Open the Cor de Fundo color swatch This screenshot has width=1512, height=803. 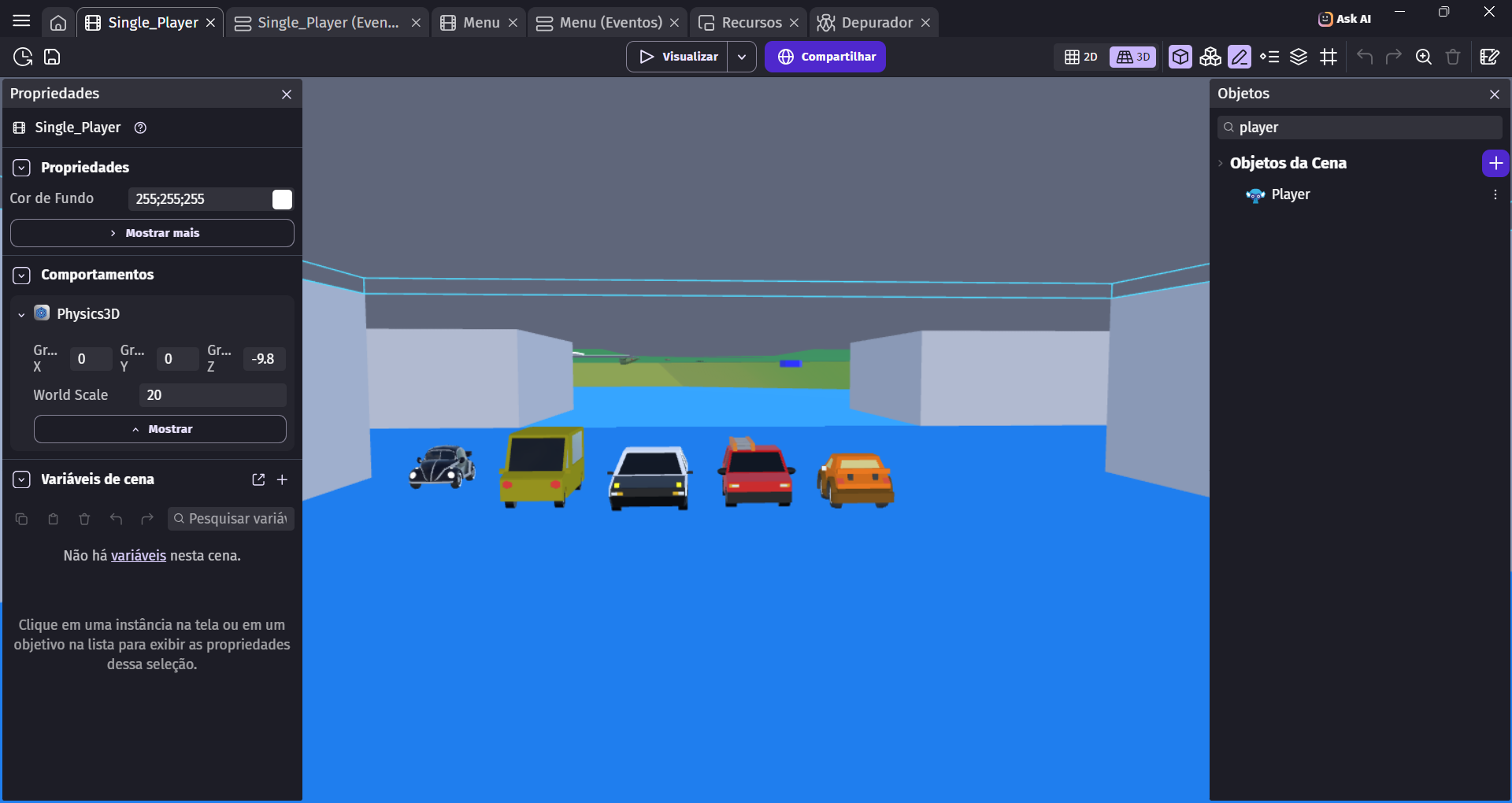[282, 199]
